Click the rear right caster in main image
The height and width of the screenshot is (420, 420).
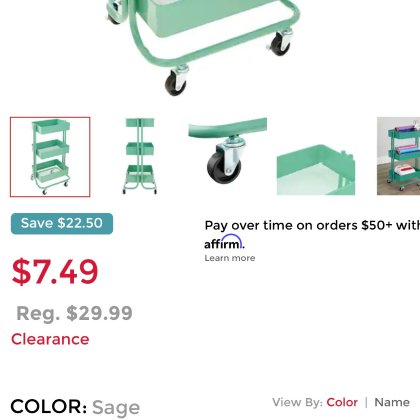[x=280, y=42]
